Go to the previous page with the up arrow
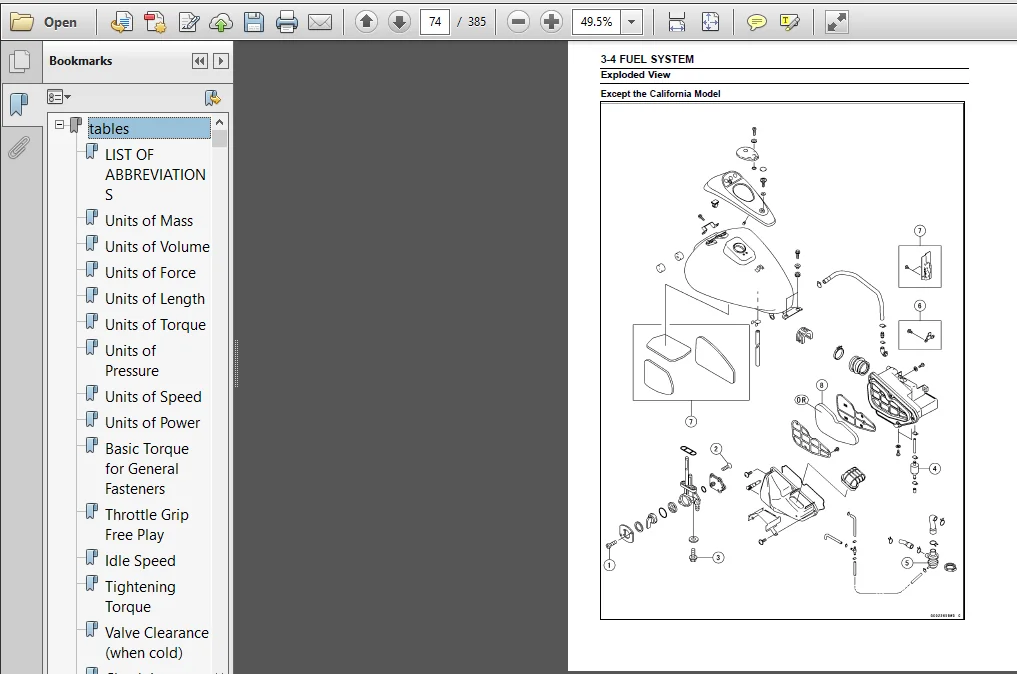This screenshot has height=674, width=1017. 366,22
